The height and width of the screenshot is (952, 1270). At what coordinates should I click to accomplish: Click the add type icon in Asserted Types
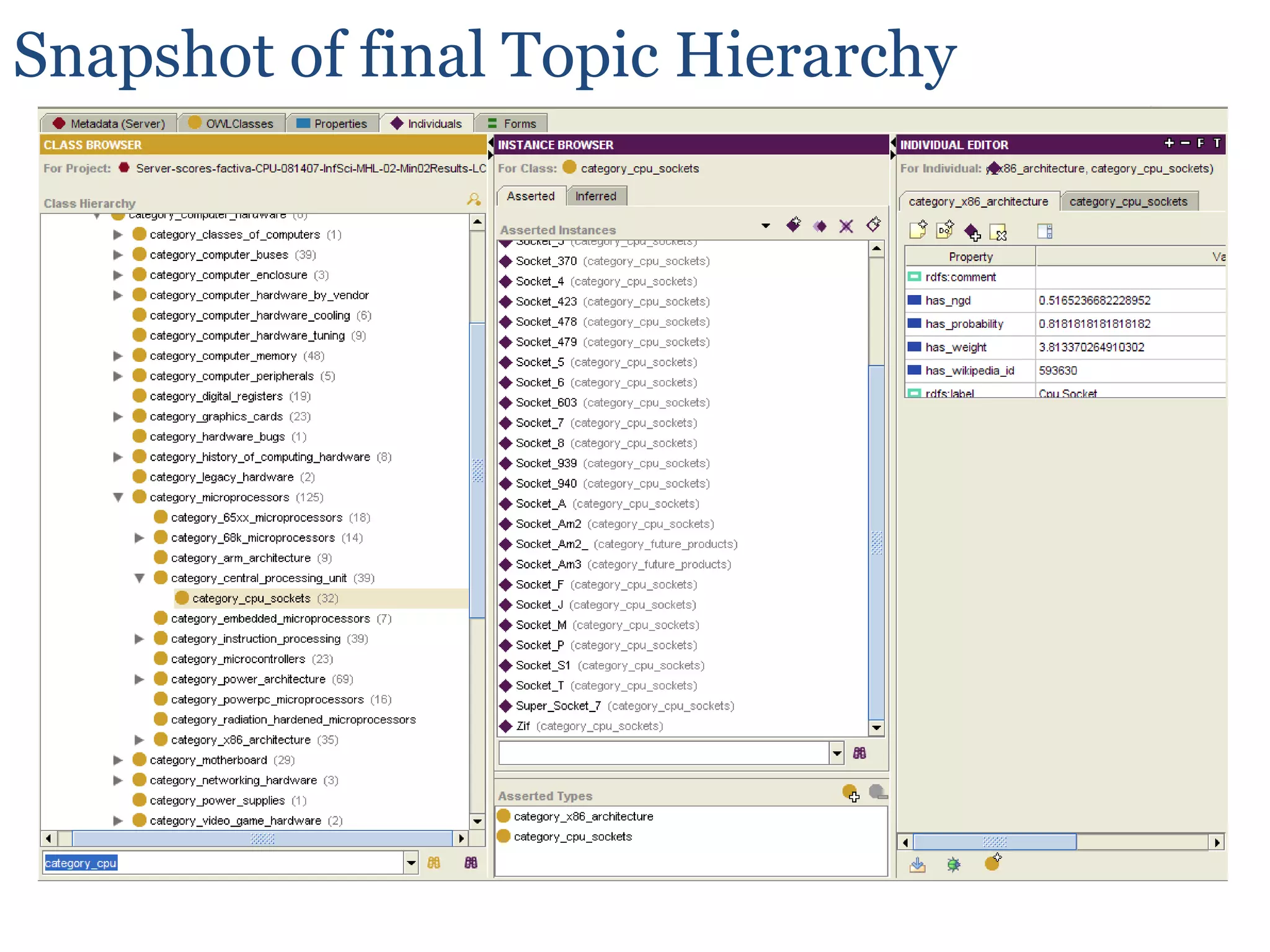[851, 793]
